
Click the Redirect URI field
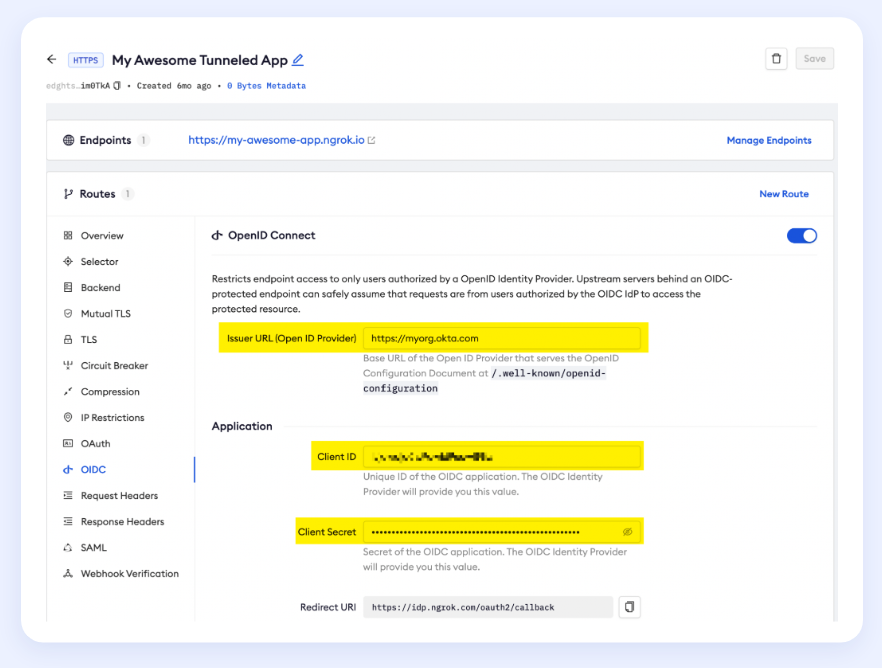[x=488, y=607]
